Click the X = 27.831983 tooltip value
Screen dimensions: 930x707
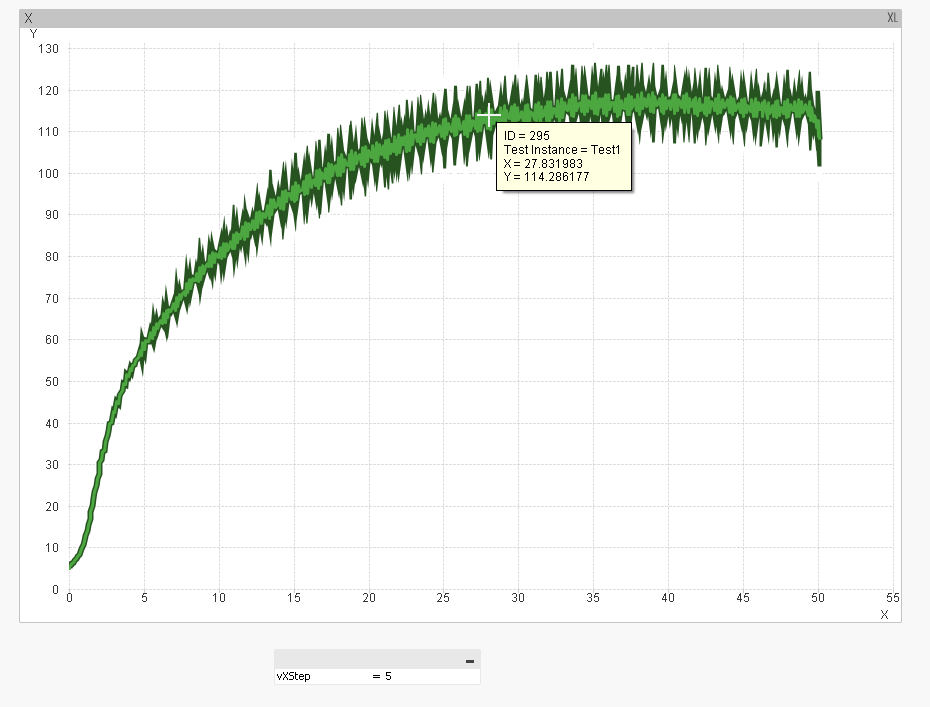pyautogui.click(x=543, y=163)
